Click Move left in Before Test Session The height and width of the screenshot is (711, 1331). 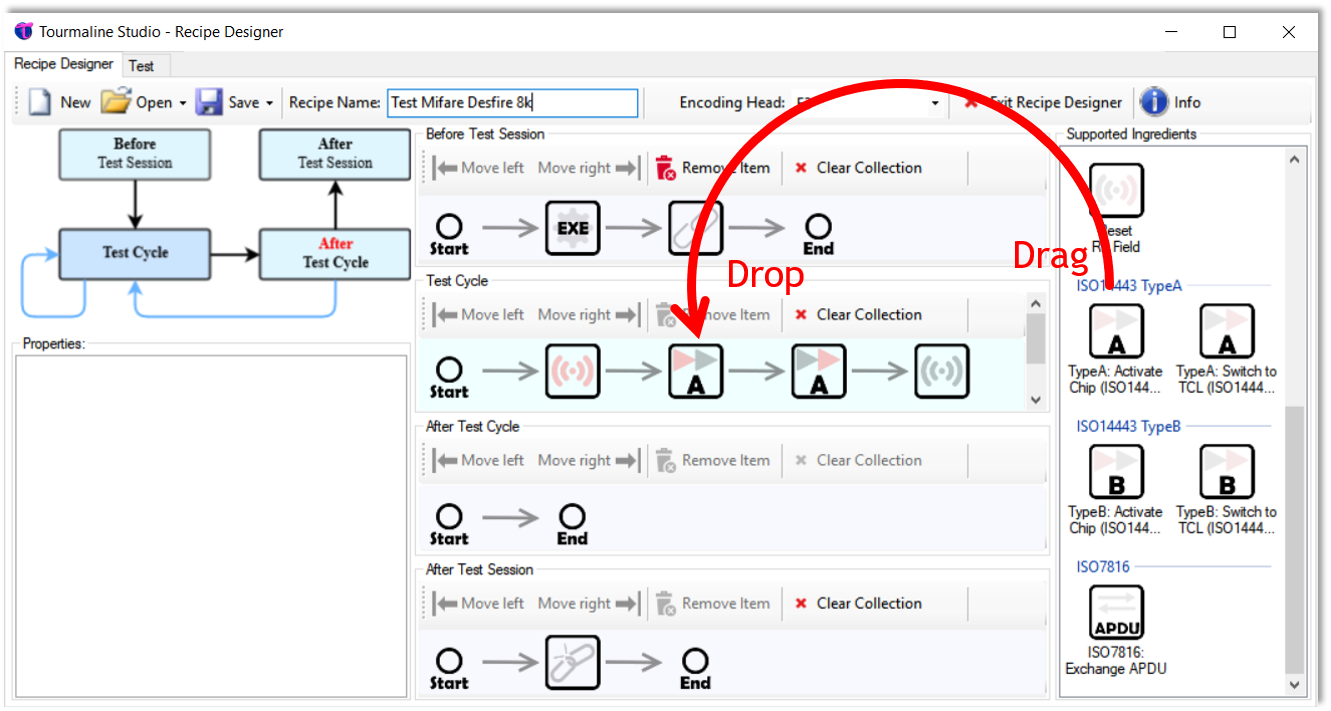(480, 168)
